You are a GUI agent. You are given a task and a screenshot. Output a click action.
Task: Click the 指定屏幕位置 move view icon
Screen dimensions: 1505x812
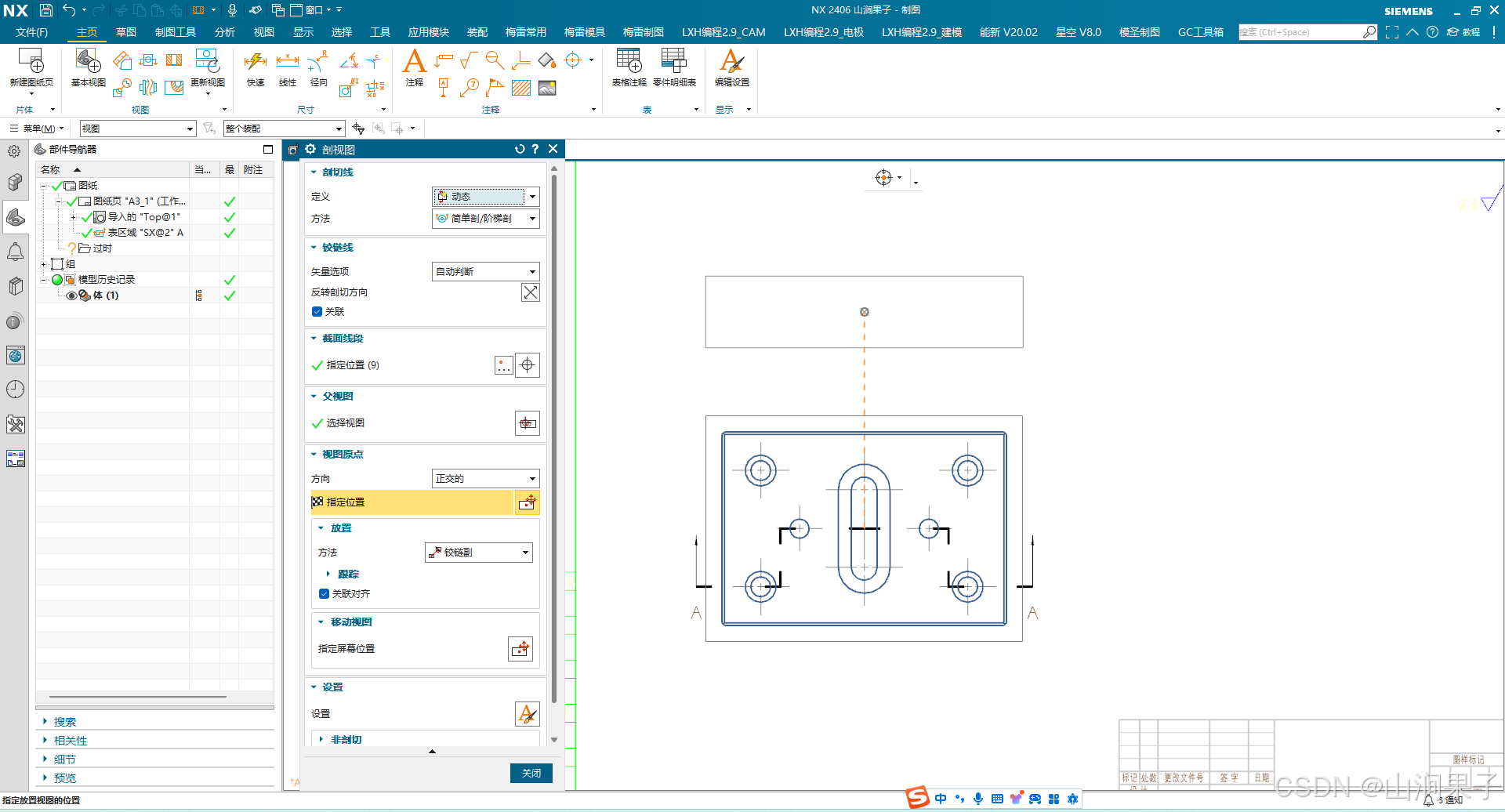pyautogui.click(x=521, y=649)
